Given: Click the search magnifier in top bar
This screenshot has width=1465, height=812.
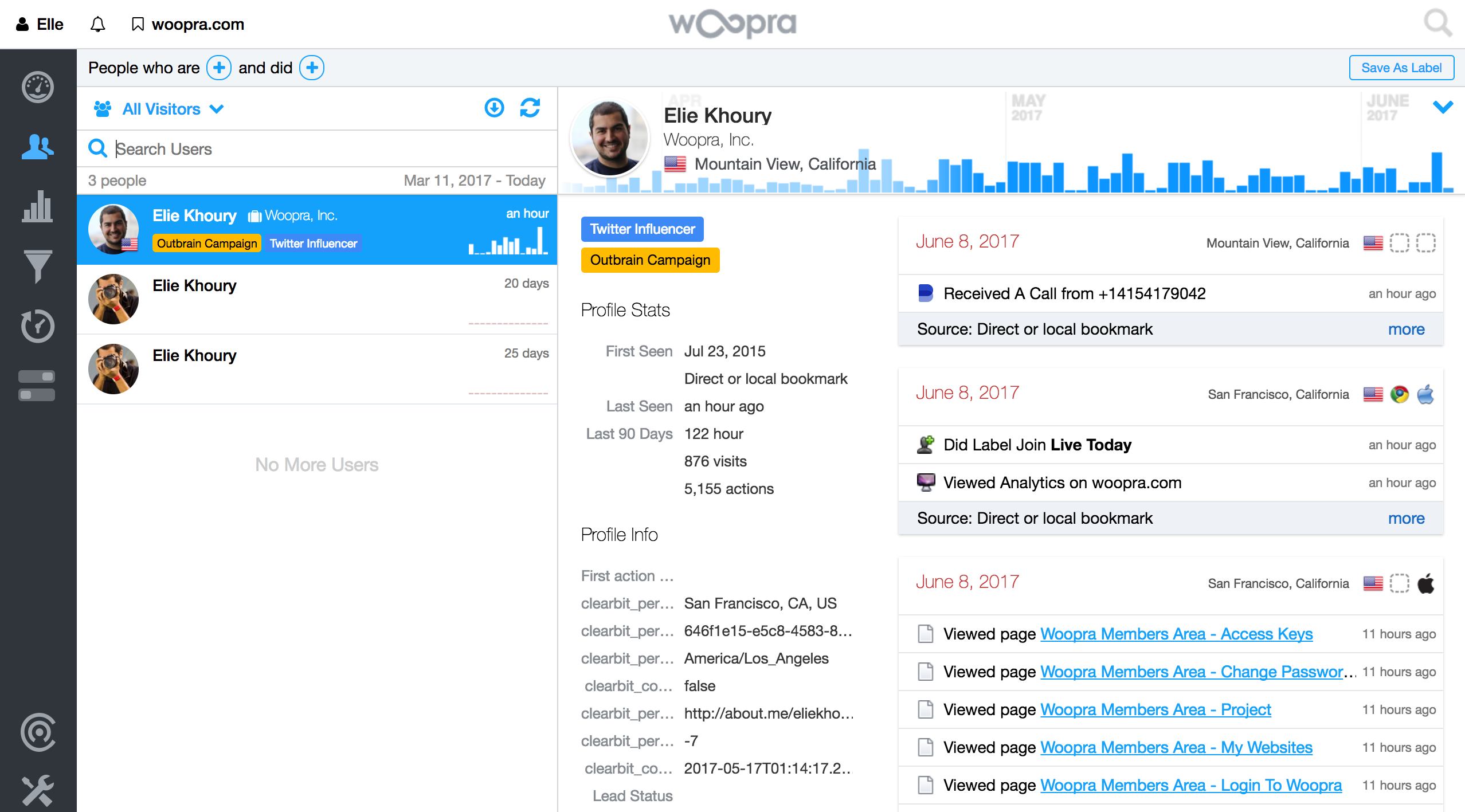Looking at the screenshot, I should click(1437, 23).
